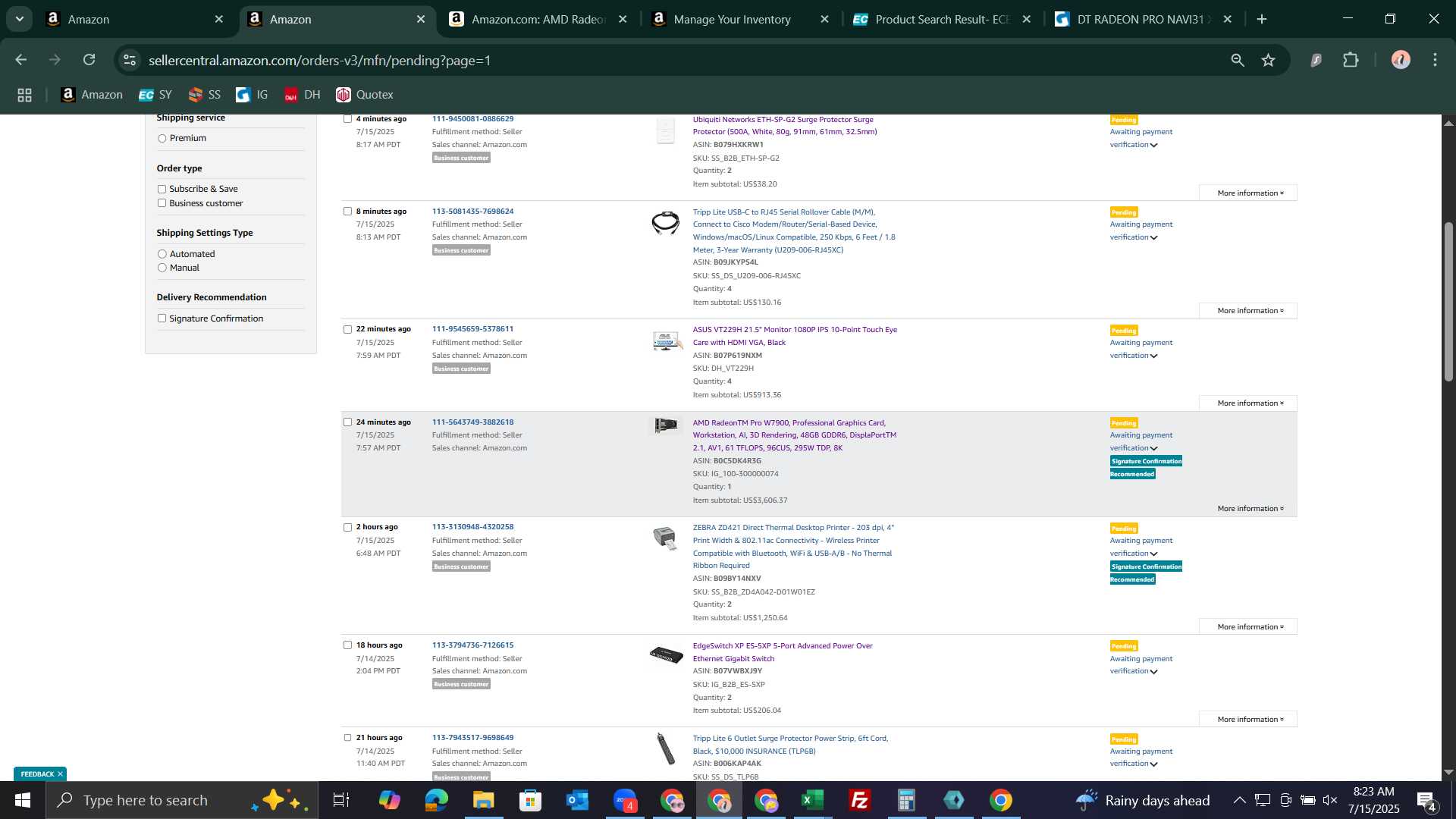Open Calculator from the taskbar
The height and width of the screenshot is (819, 1456).
click(x=906, y=800)
